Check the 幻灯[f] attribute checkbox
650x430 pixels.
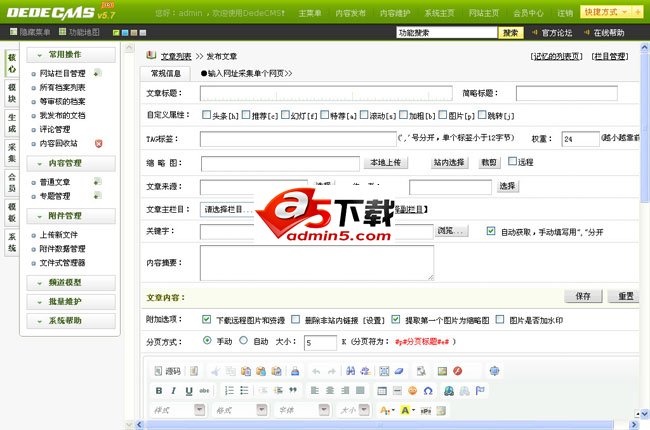(285, 114)
